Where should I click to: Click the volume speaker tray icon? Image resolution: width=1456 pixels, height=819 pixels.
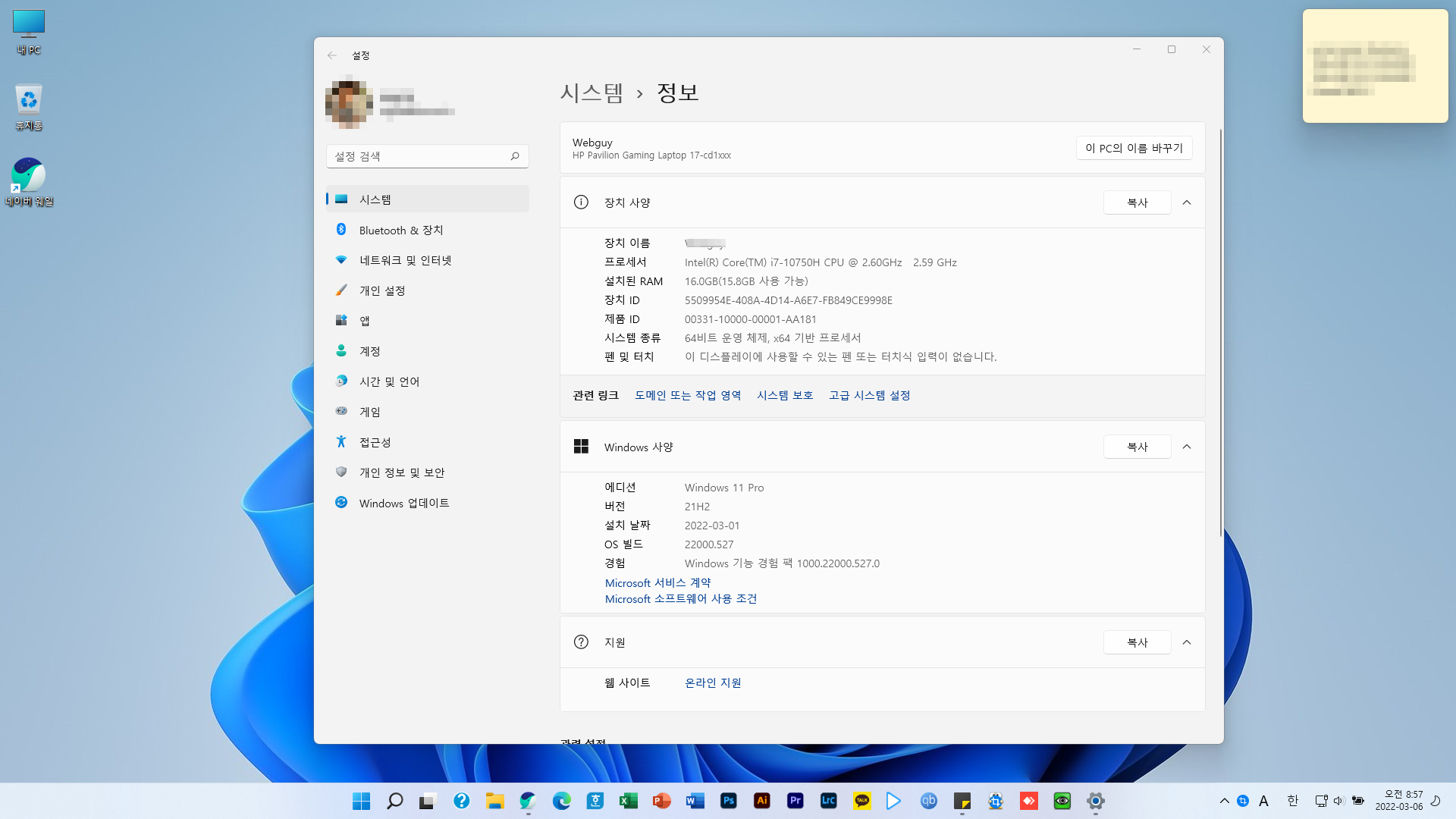[1338, 801]
